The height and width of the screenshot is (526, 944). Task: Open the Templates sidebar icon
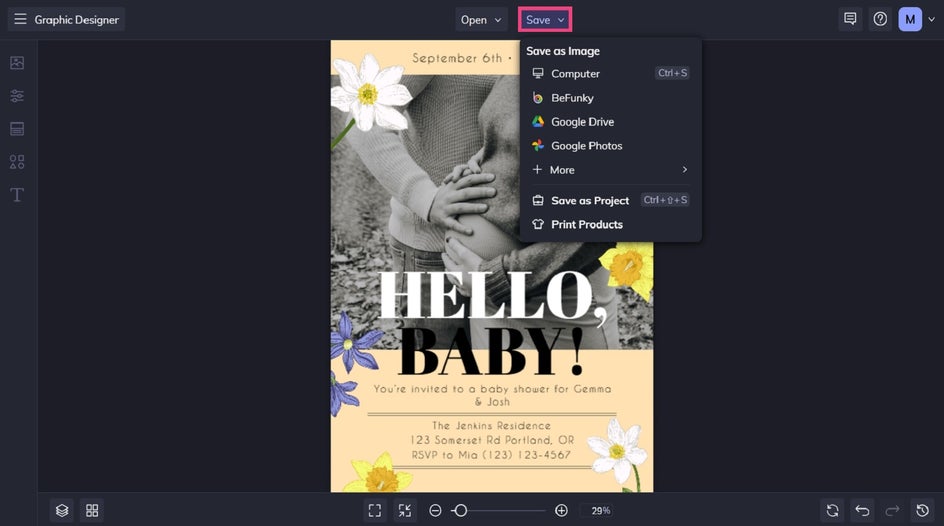pyautogui.click(x=17, y=128)
